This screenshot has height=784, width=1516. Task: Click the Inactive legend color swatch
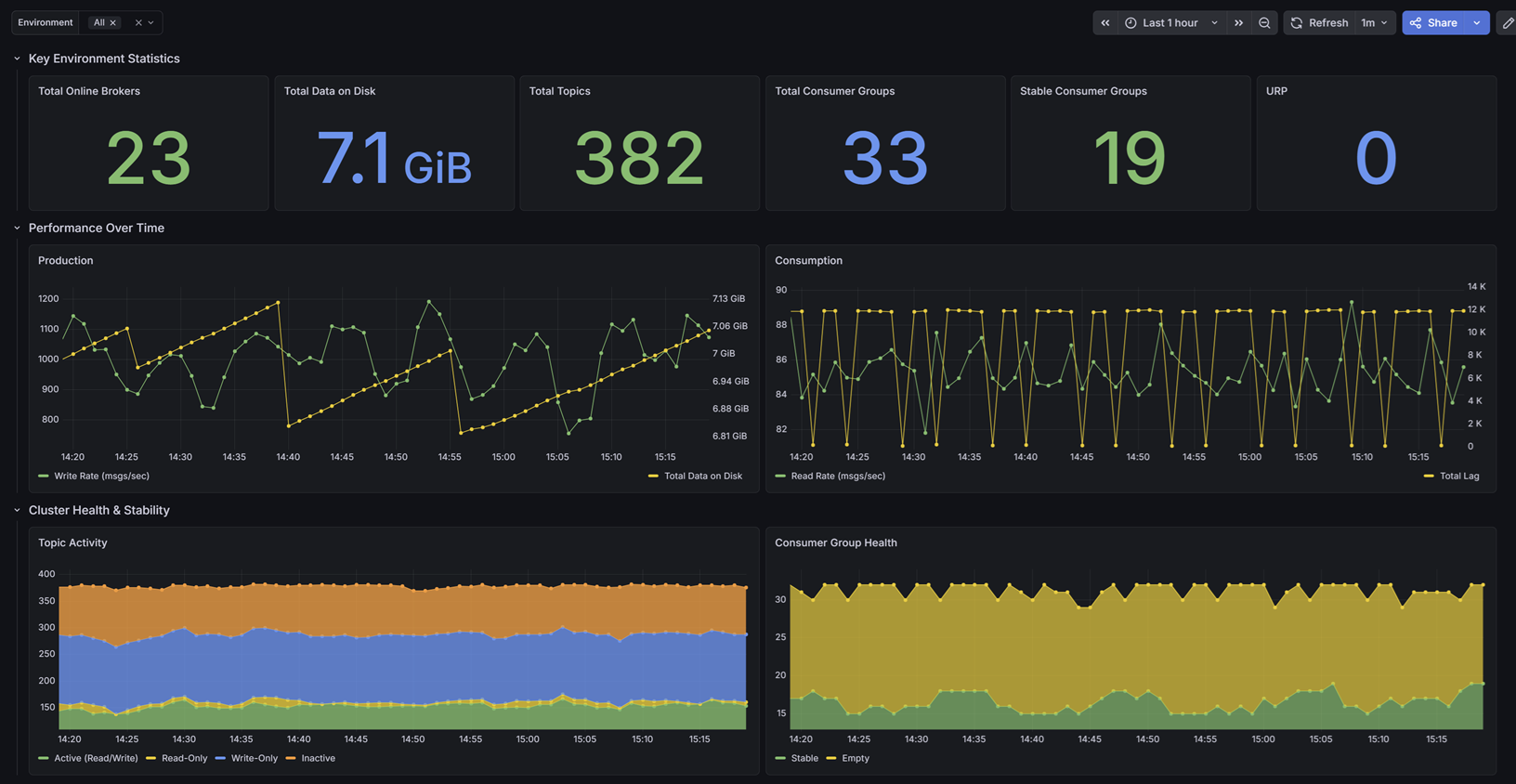click(291, 758)
